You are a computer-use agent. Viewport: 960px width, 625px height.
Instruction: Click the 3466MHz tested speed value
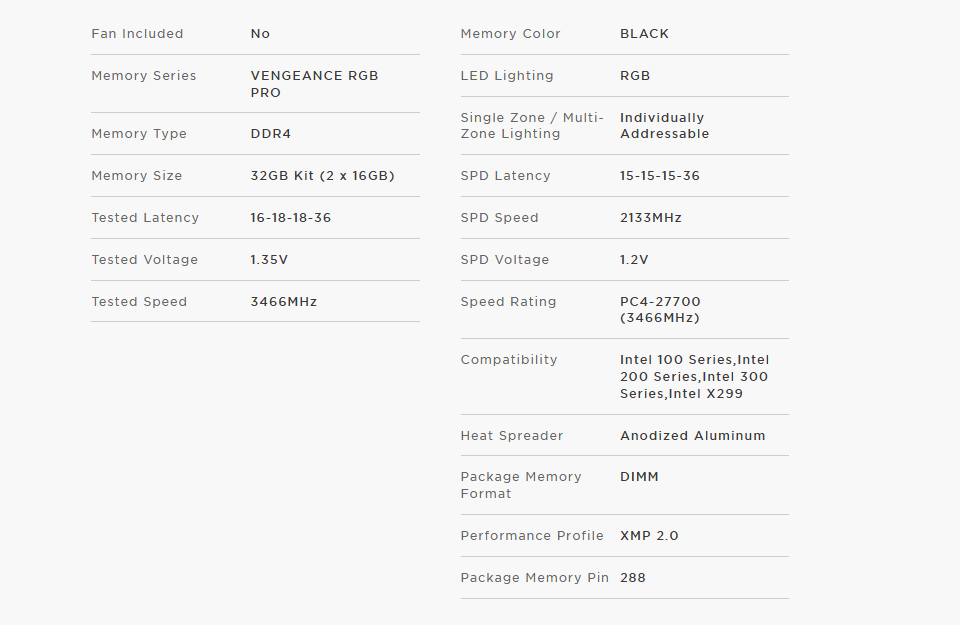click(283, 302)
